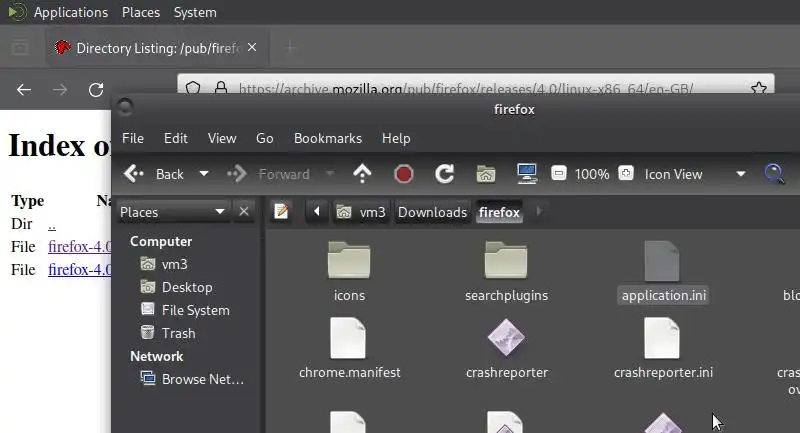Select the chrome.manifest file icon
This screenshot has width=800, height=433.
(x=348, y=338)
